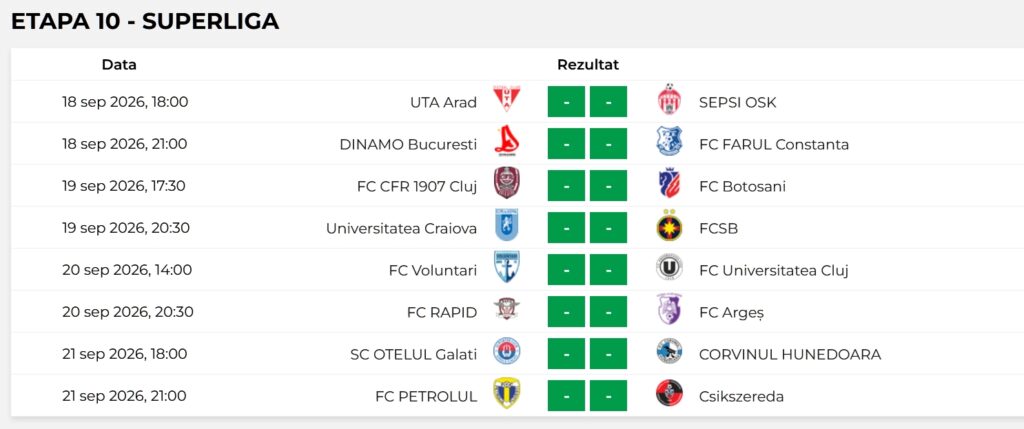1024x429 pixels.
Task: Click the Sepsi OSK team logo
Action: [669, 99]
